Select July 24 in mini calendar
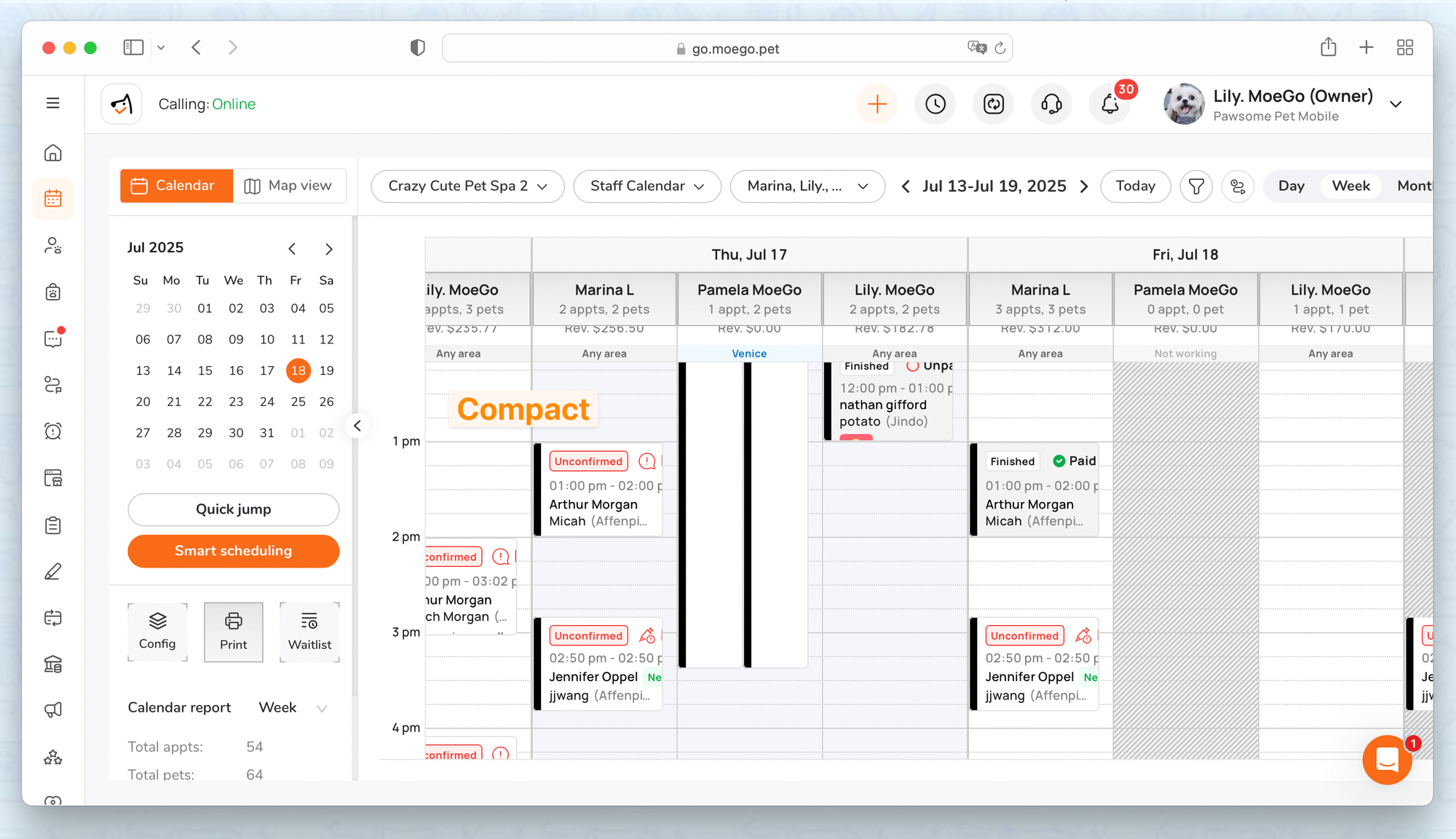This screenshot has width=1456, height=839. [x=267, y=402]
